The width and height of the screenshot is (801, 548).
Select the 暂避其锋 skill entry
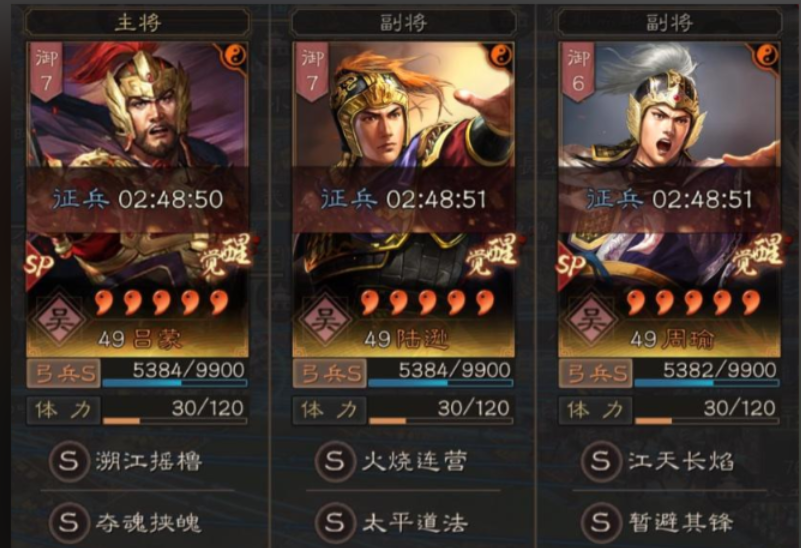657,522
